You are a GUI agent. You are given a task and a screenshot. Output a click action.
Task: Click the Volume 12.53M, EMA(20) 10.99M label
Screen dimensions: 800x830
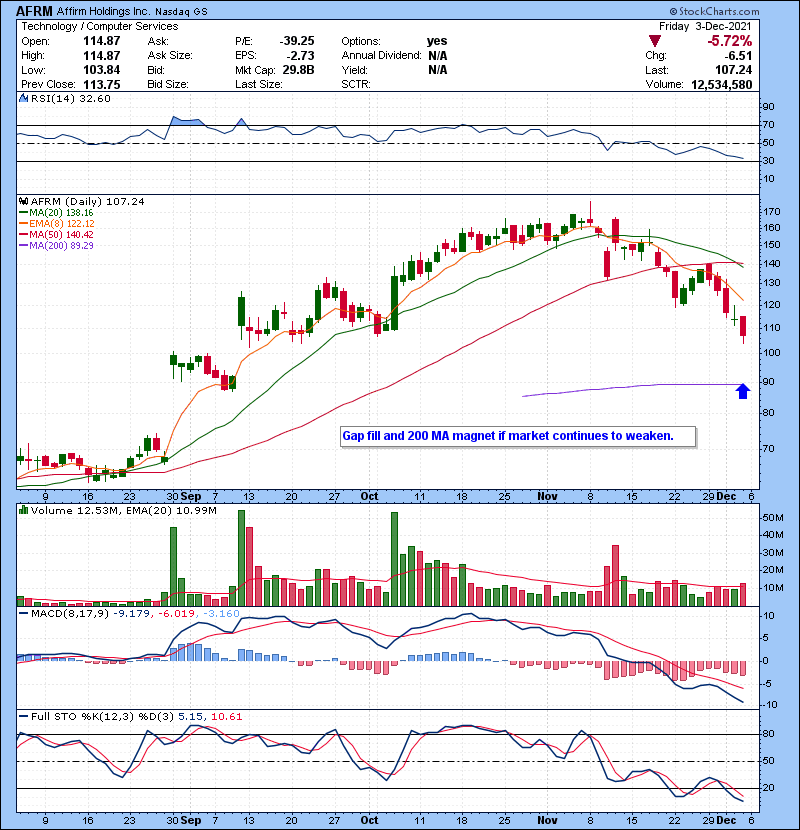coord(124,510)
